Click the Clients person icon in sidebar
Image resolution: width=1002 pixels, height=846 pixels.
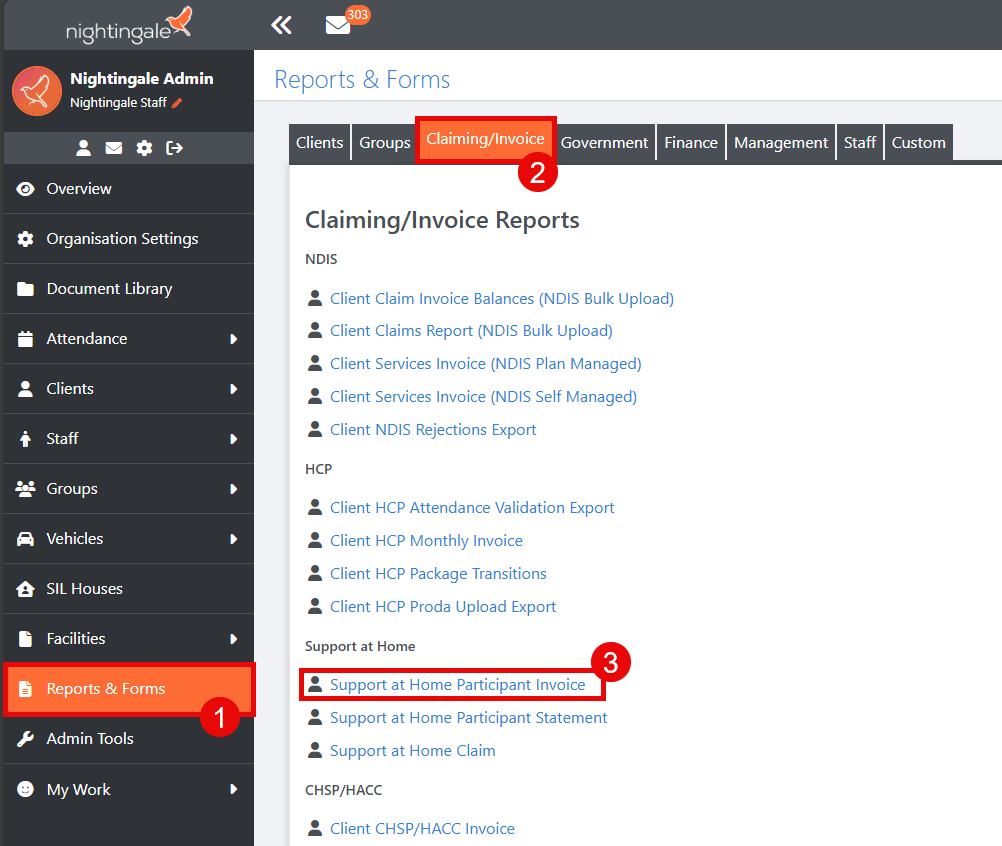tap(25, 388)
